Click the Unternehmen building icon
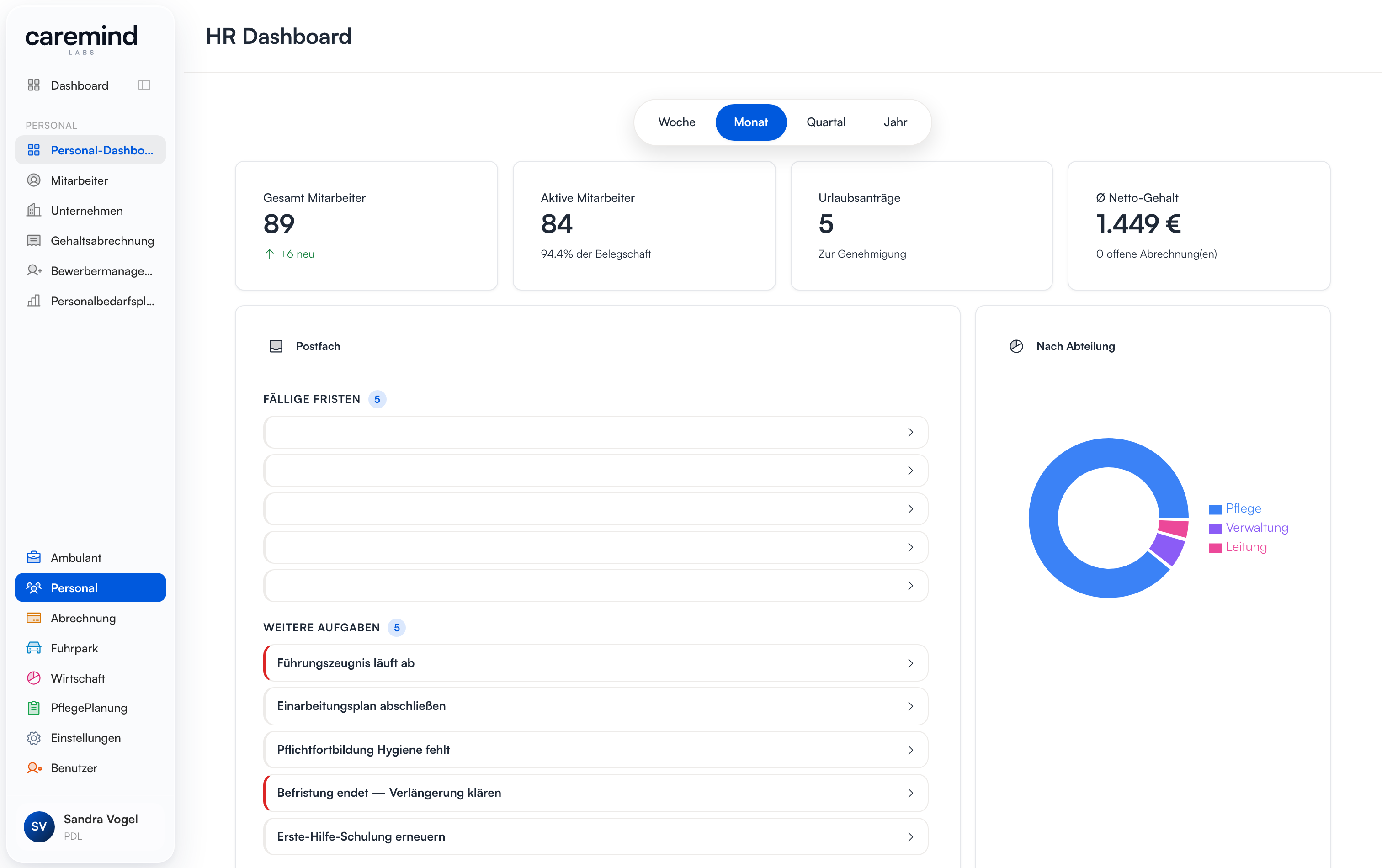Image resolution: width=1382 pixels, height=868 pixels. point(34,211)
